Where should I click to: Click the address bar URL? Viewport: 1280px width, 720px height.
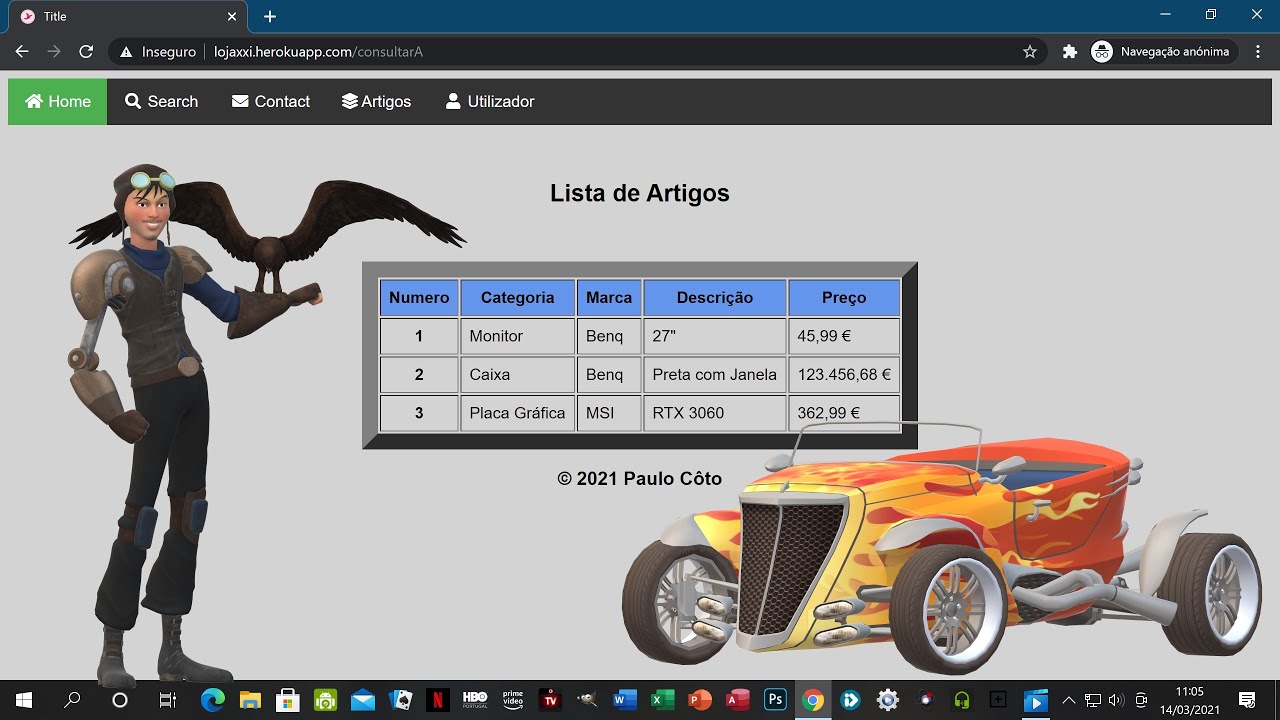pos(318,51)
